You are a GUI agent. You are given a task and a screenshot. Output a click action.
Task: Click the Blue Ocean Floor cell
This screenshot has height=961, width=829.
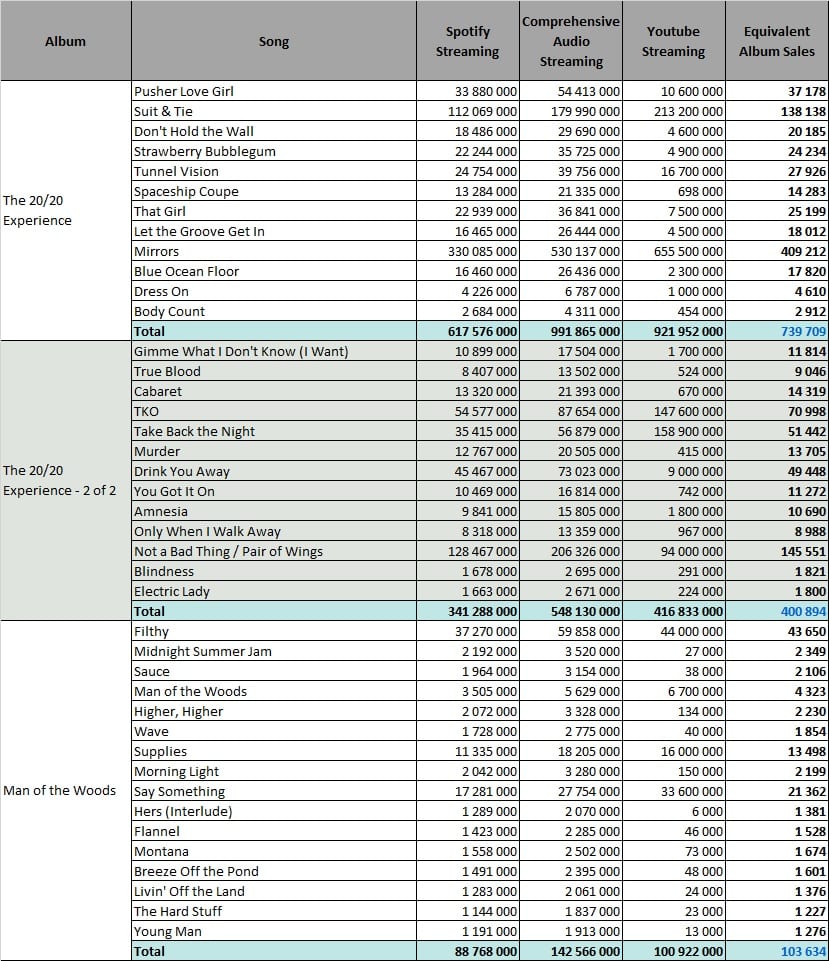tap(274, 272)
